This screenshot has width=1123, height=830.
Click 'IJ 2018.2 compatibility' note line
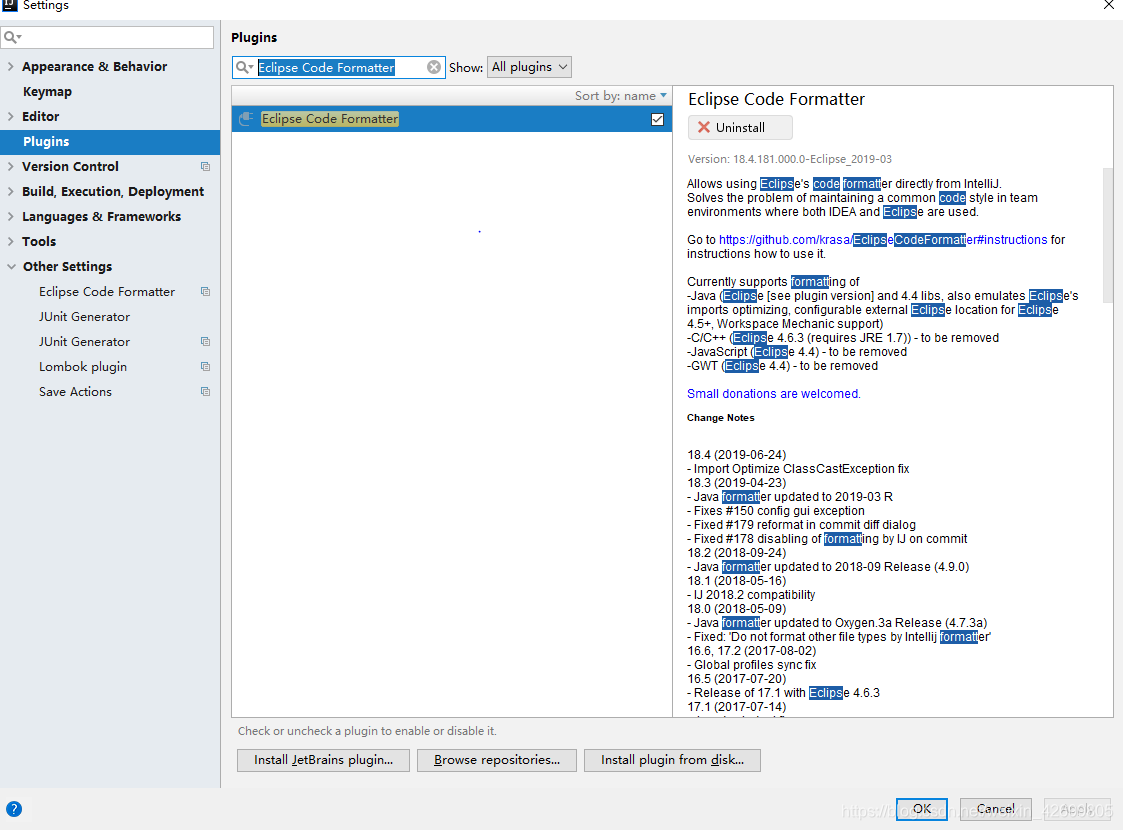(751, 595)
